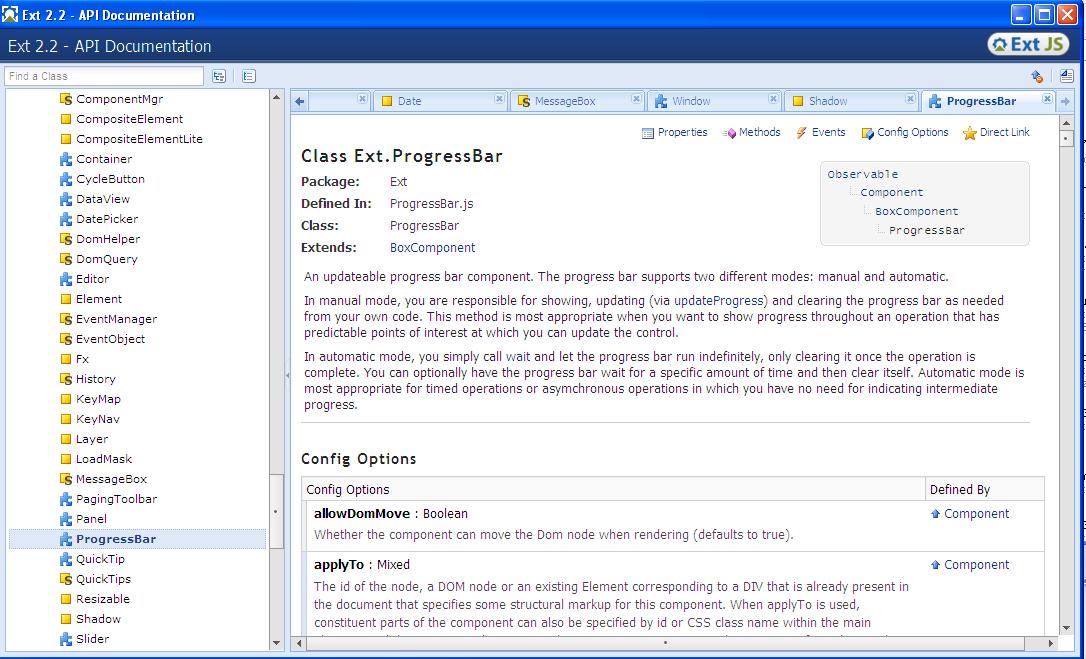Click the hide inherited members icon
Image resolution: width=1086 pixels, height=659 pixels.
(1037, 76)
